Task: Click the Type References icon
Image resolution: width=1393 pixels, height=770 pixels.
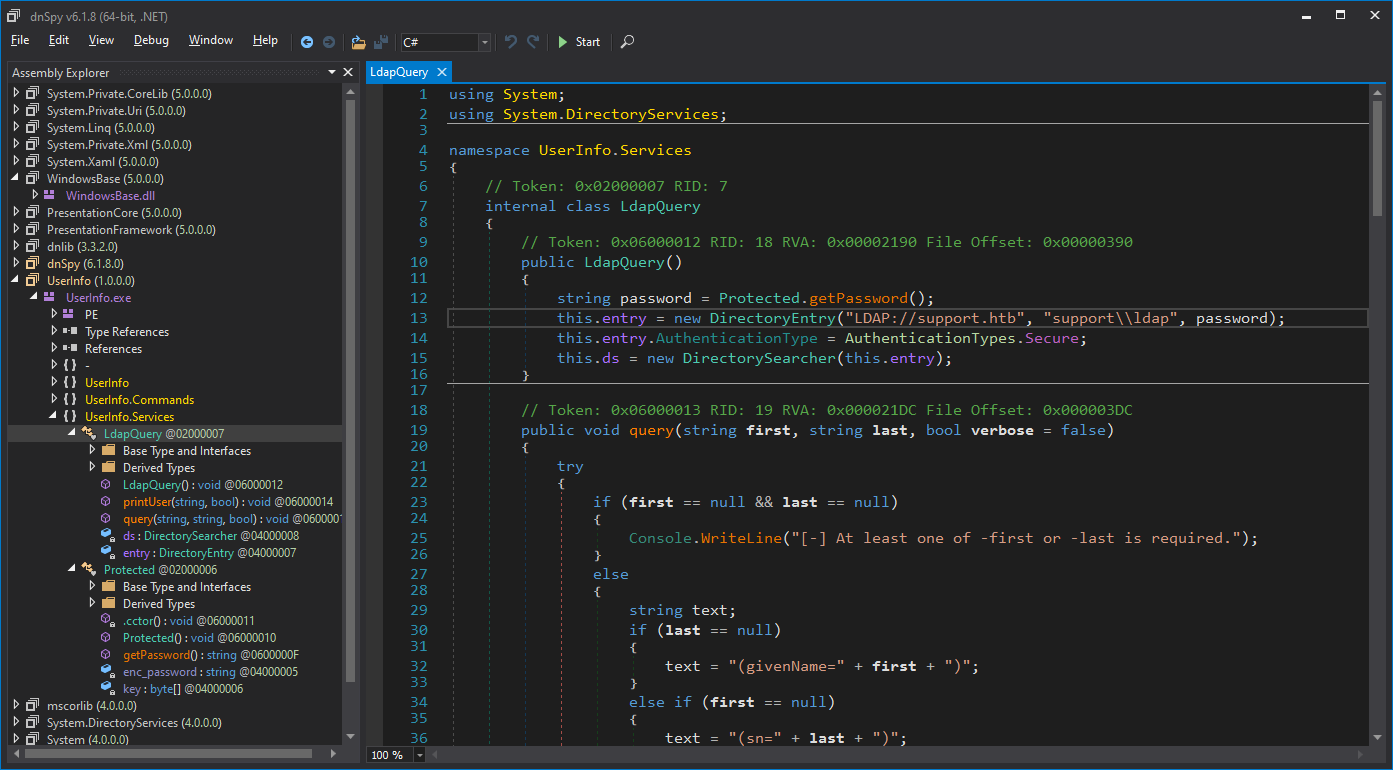Action: (69, 331)
